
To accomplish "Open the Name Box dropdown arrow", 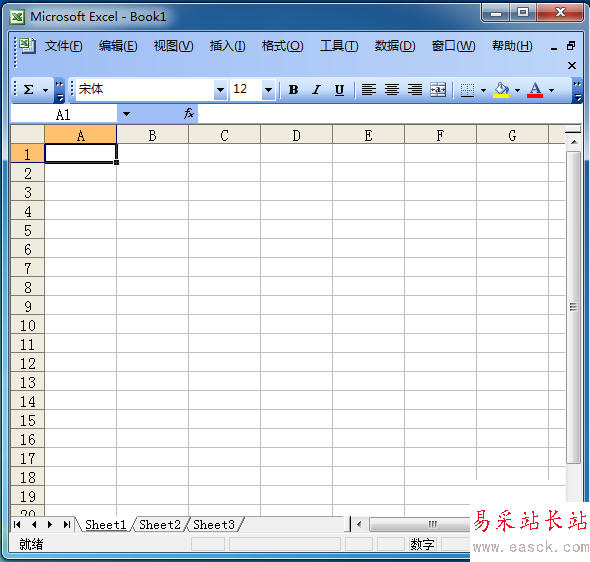I will 126,114.
